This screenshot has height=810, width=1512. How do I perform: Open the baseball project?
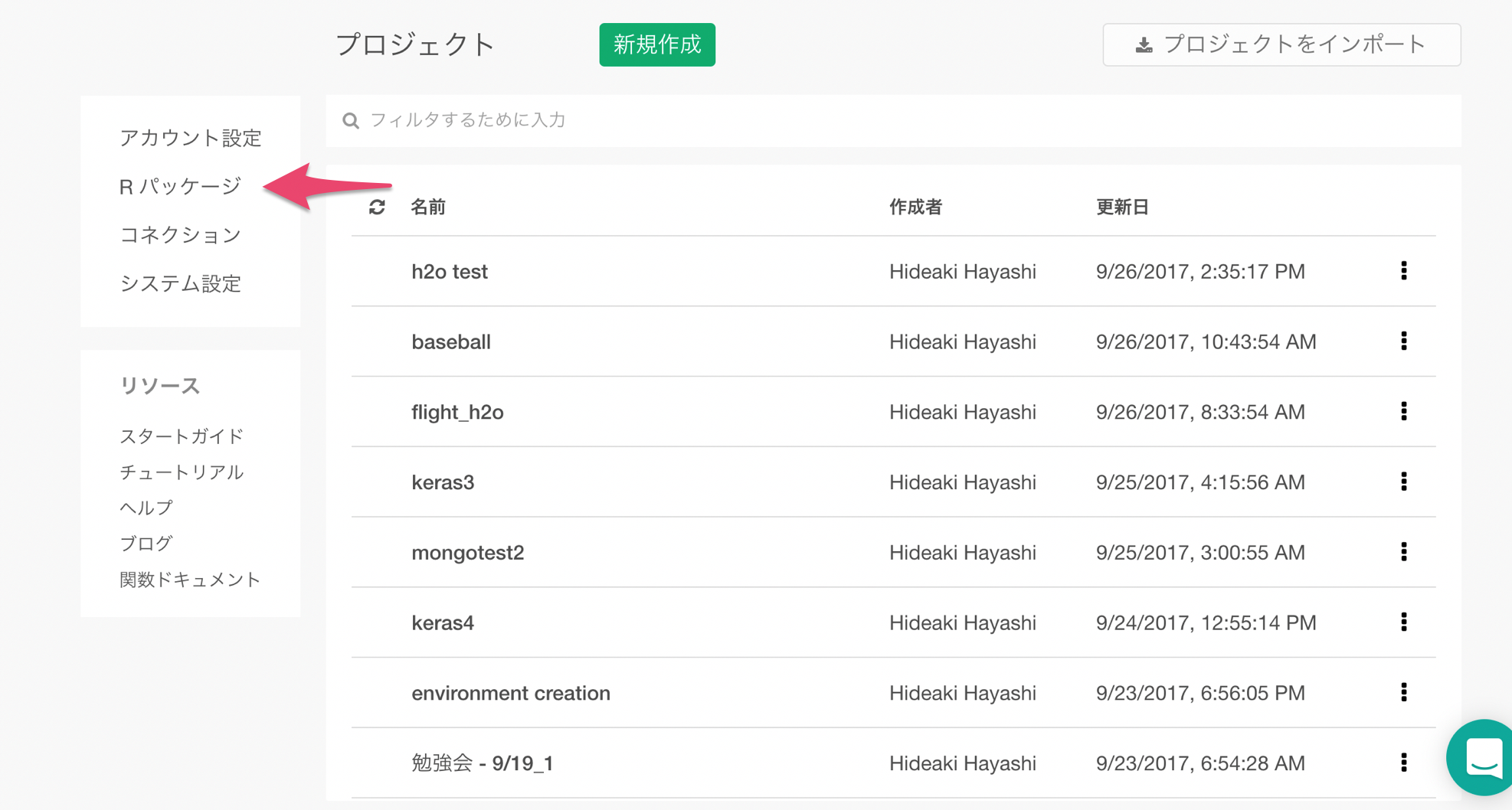tap(451, 341)
